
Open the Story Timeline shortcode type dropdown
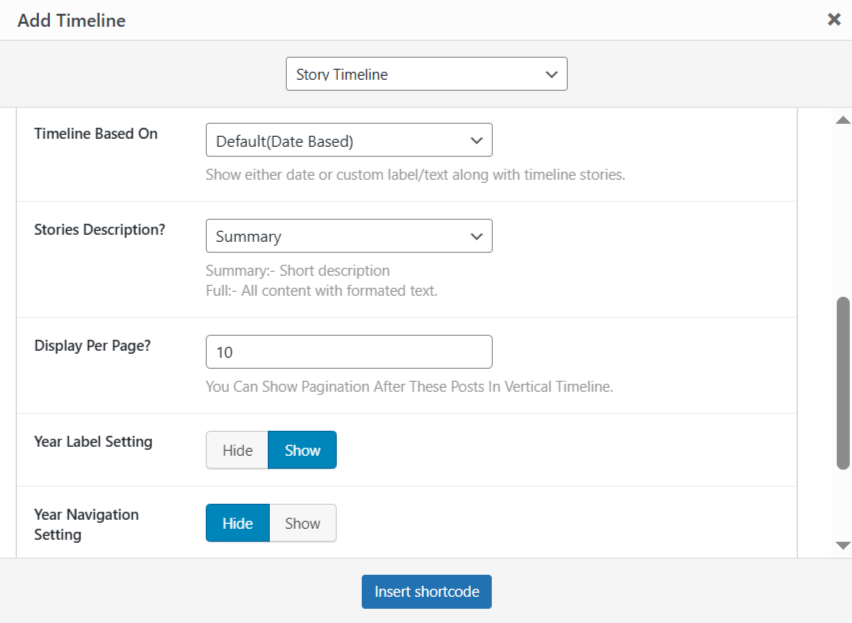(426, 73)
